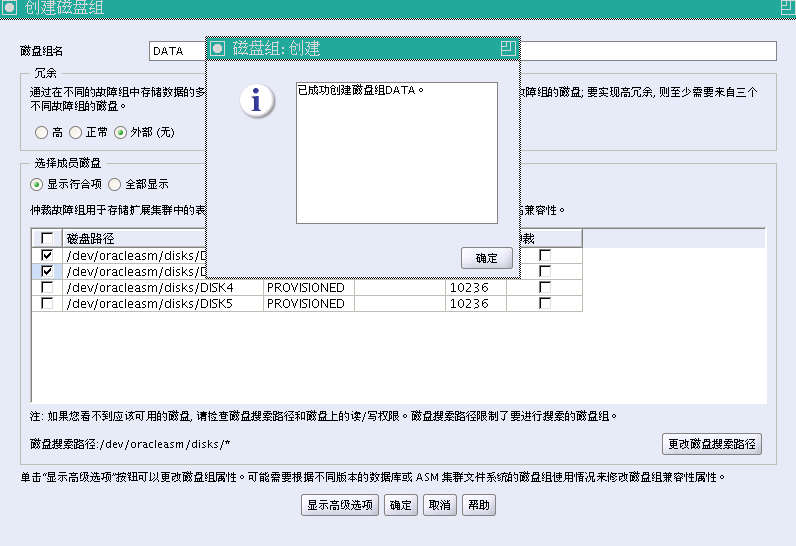The height and width of the screenshot is (546, 796).
Task: Click the PROVISIONED cell in the DISK5 row
Action: point(309,303)
